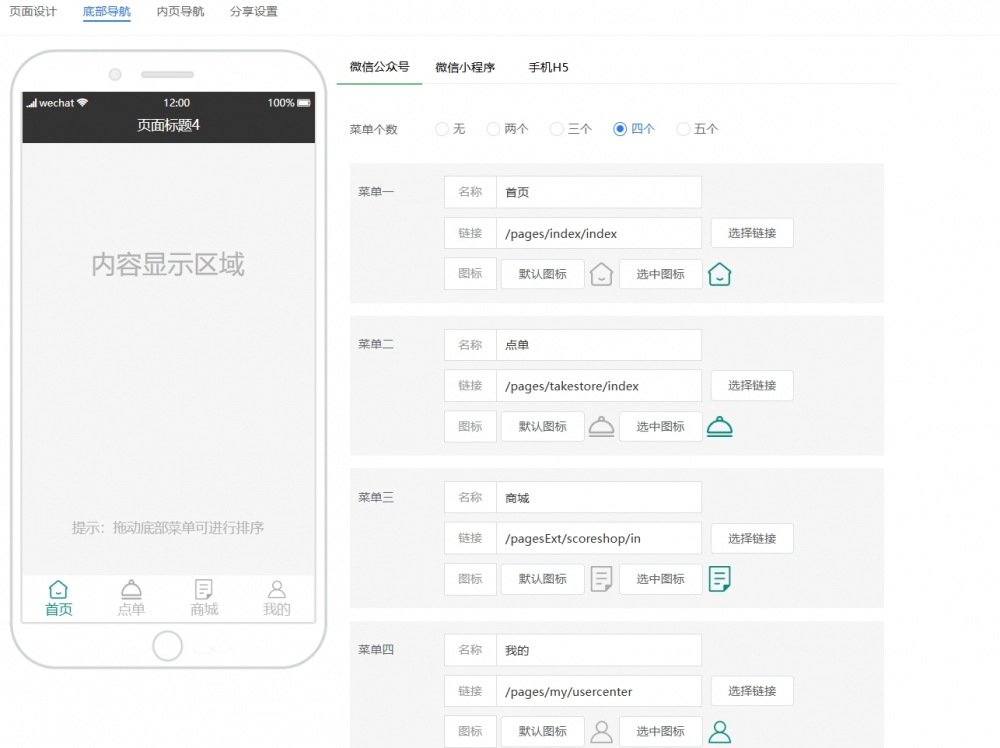The height and width of the screenshot is (748, 1000).
Task: Click the 名称 input containing 首页
Action: 599,191
